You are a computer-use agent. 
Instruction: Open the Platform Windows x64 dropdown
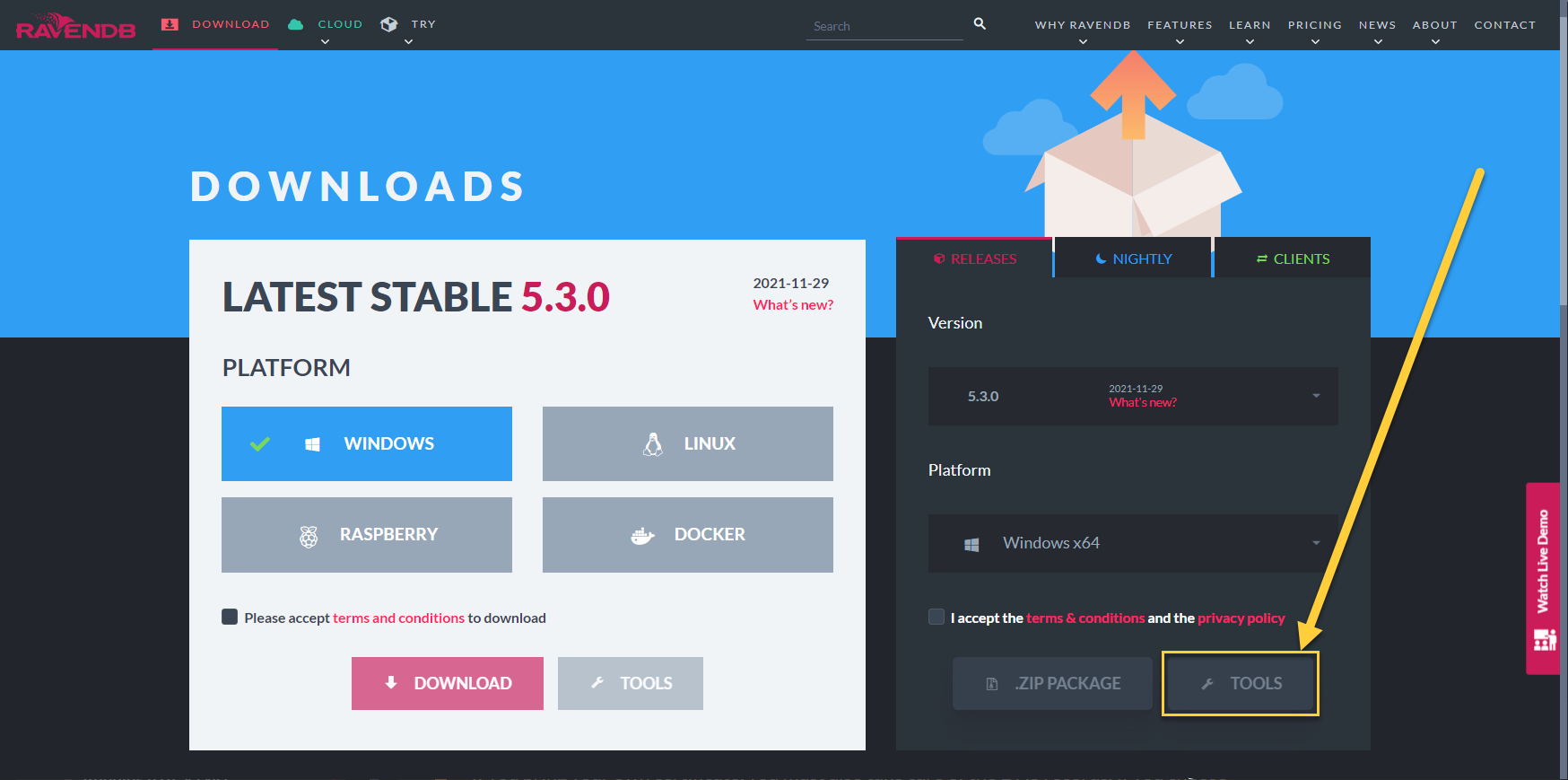pyautogui.click(x=1133, y=543)
